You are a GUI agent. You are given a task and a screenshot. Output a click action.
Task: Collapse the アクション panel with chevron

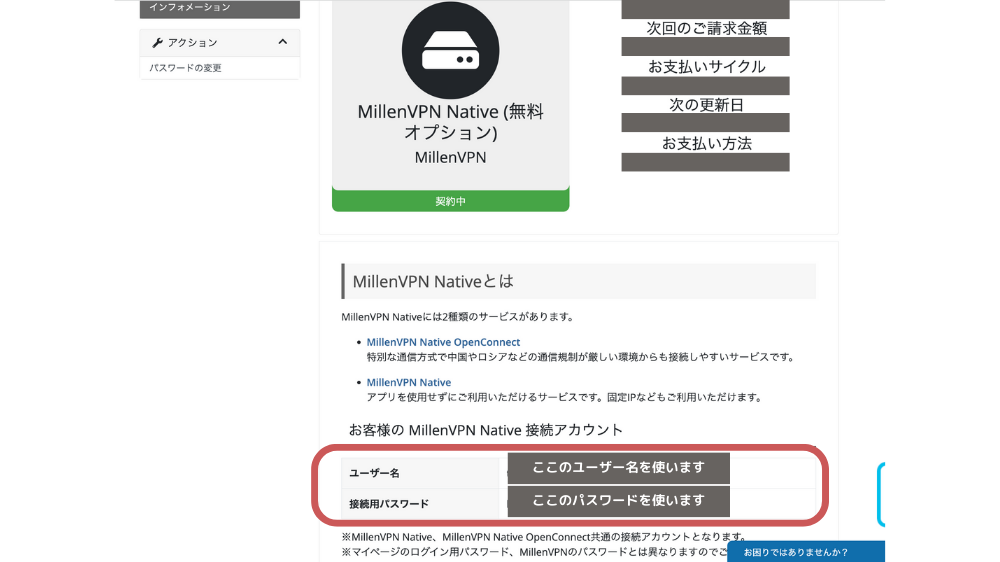pos(282,42)
